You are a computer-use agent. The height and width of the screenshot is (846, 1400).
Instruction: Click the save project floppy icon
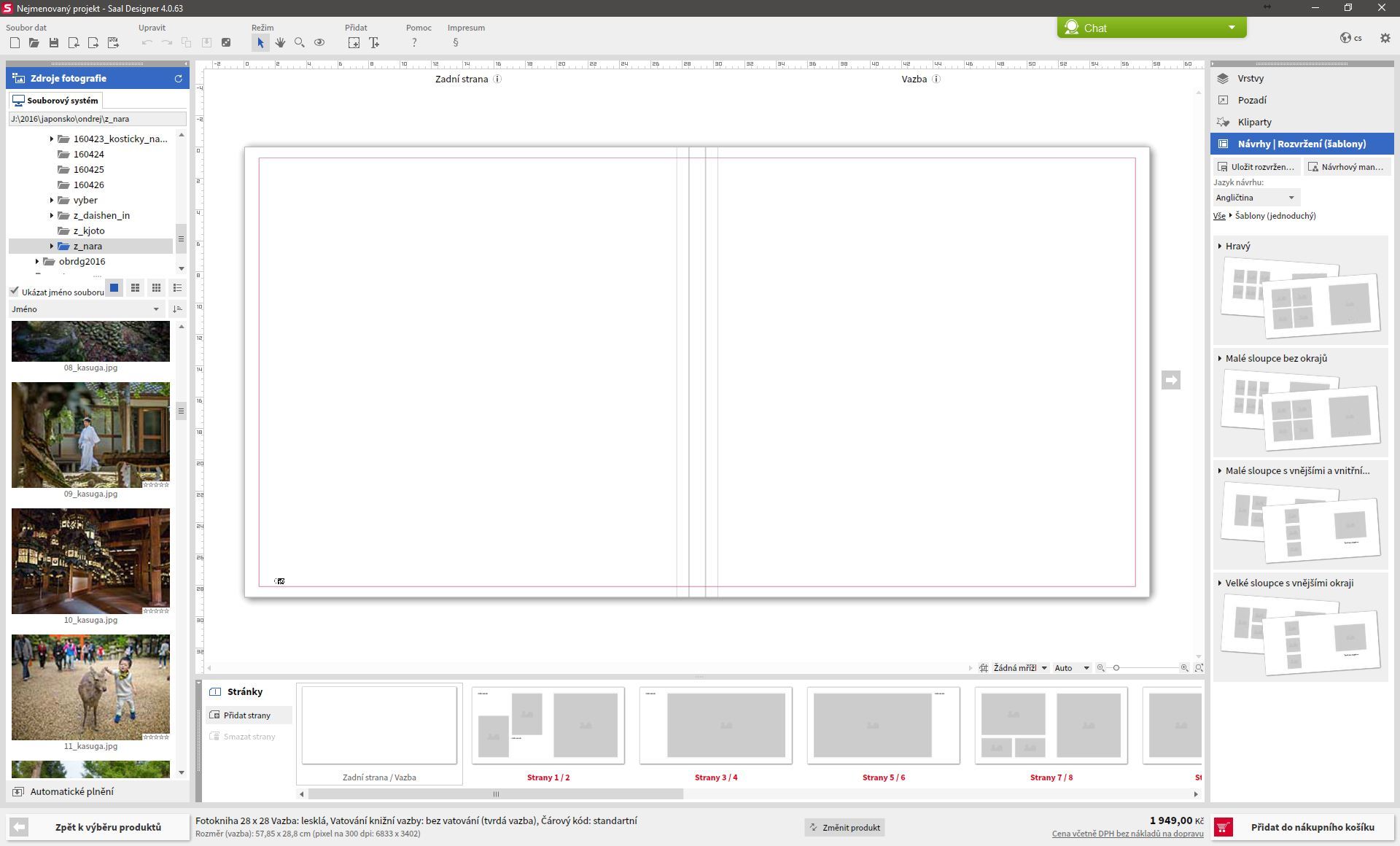54,43
